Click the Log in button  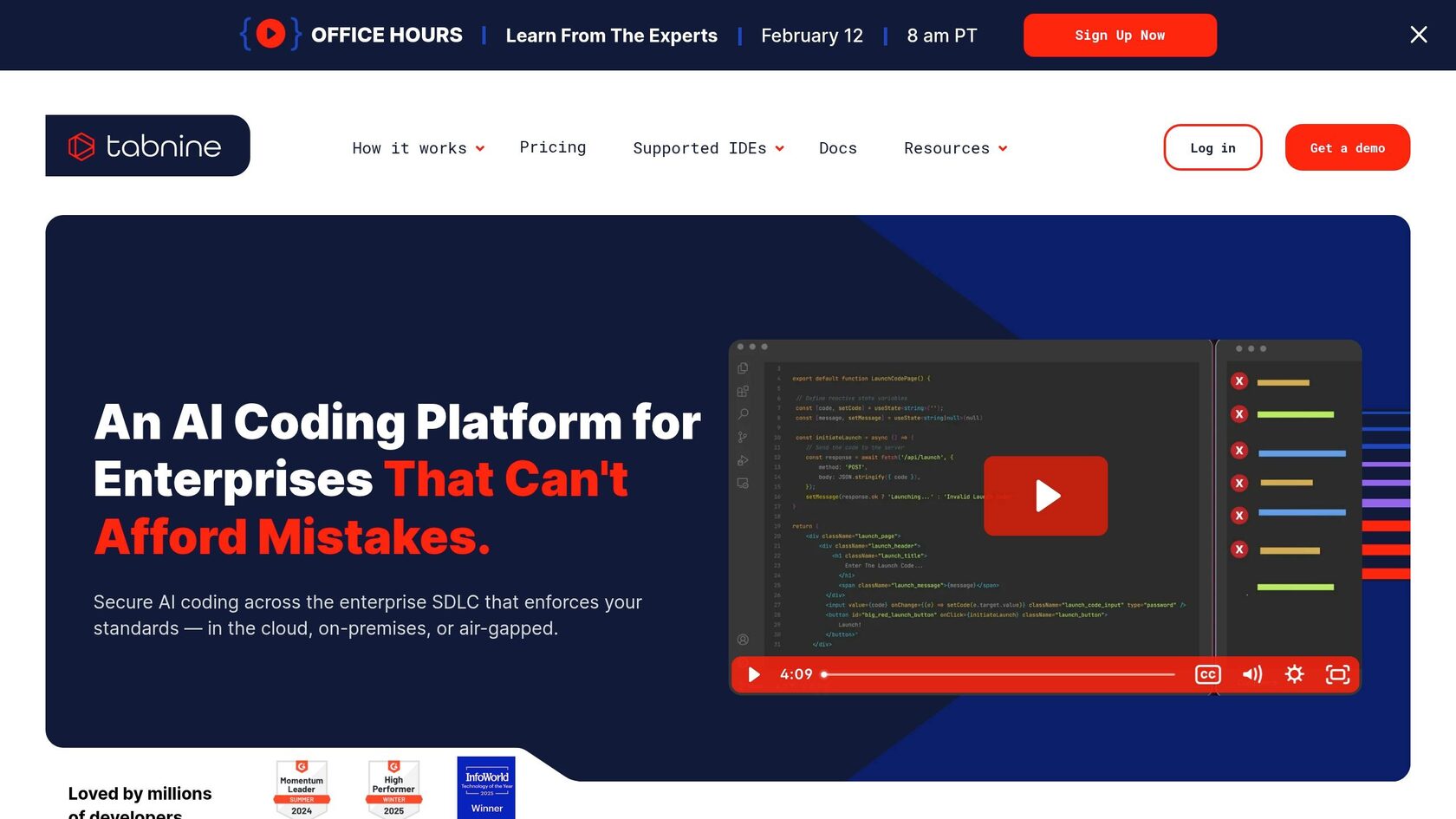(x=1212, y=147)
